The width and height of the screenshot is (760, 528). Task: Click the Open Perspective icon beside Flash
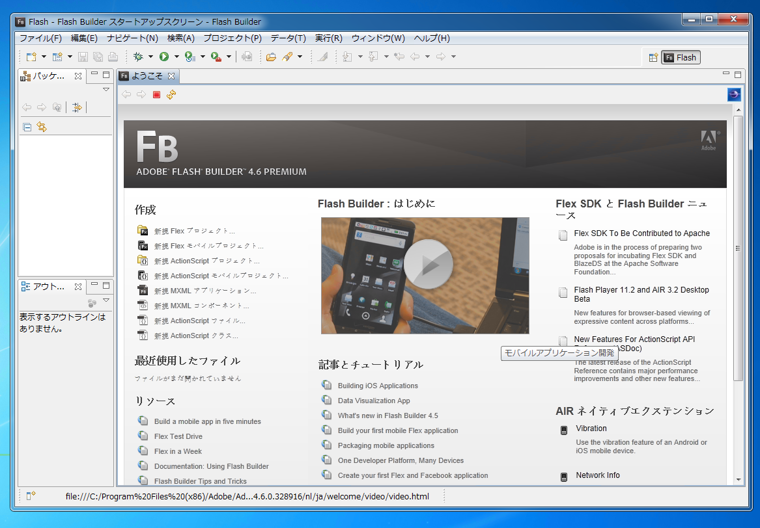(653, 58)
